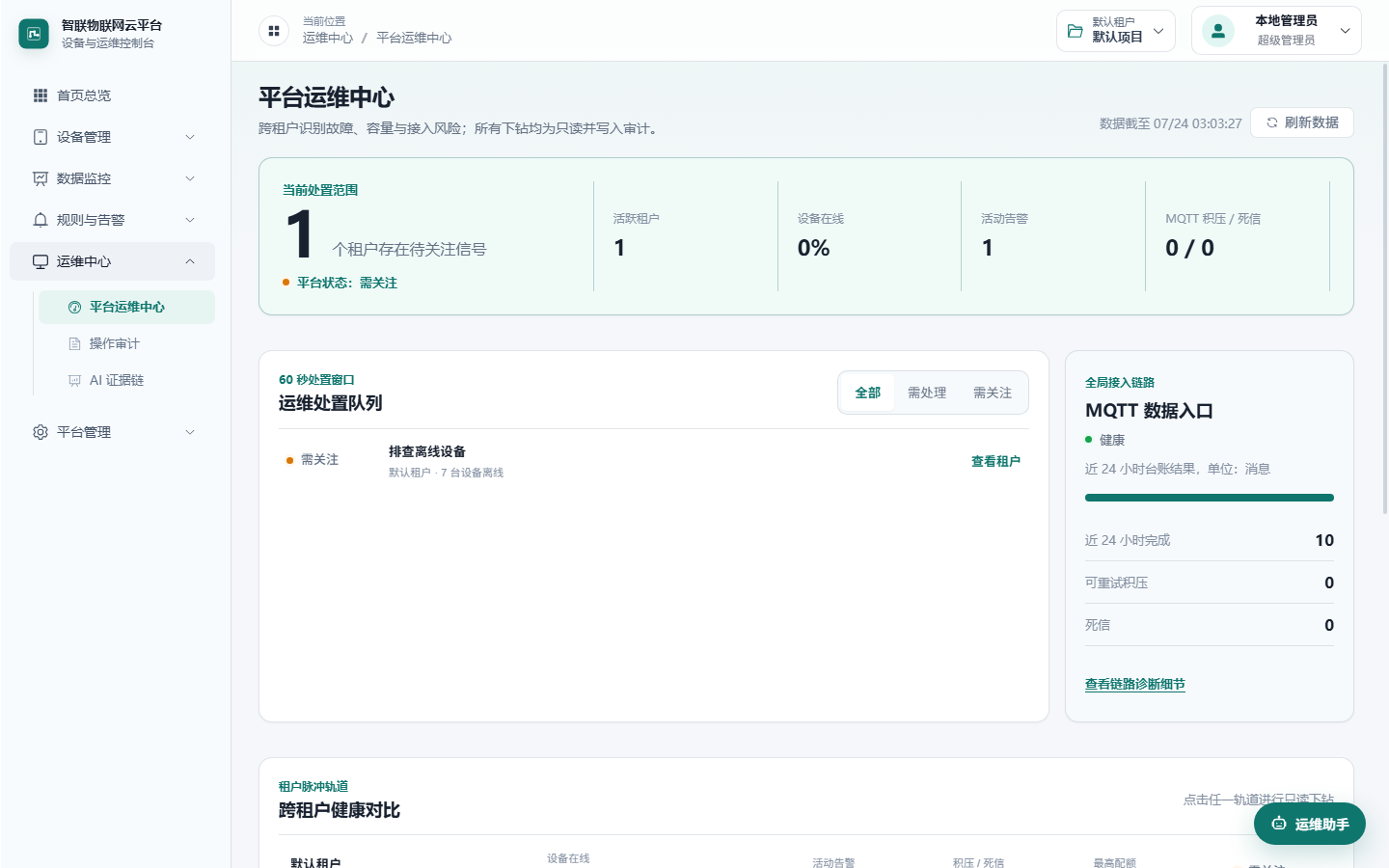
Task: Click the page vertical scrollbar
Action: point(1385,289)
